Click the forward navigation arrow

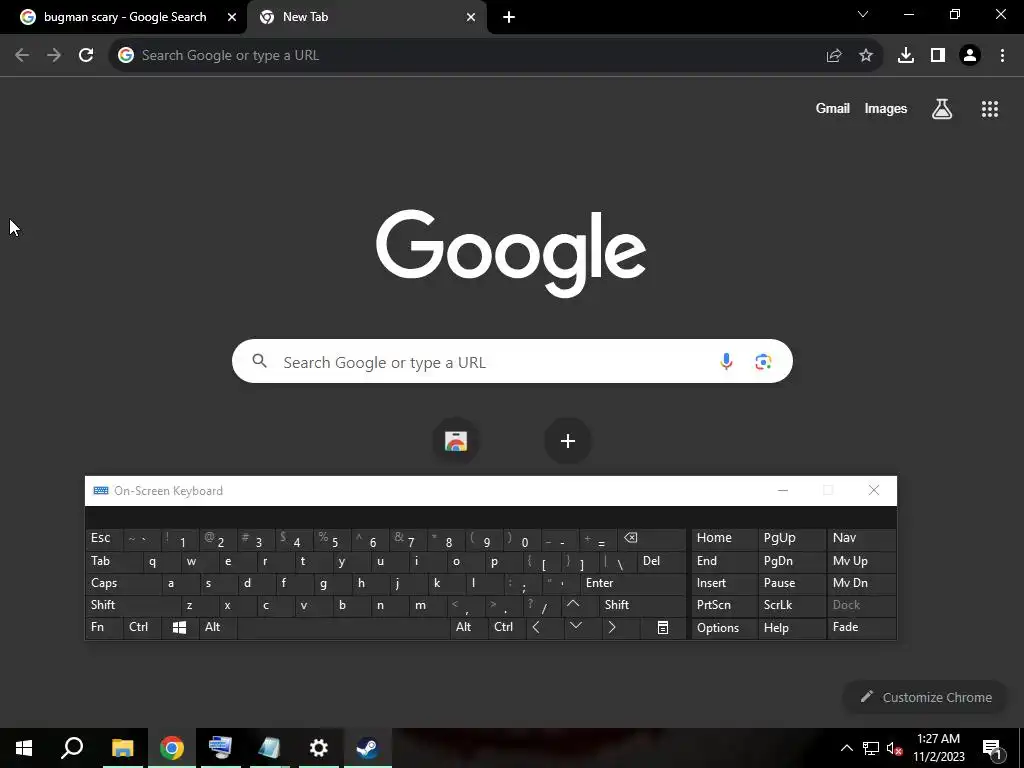click(x=54, y=55)
